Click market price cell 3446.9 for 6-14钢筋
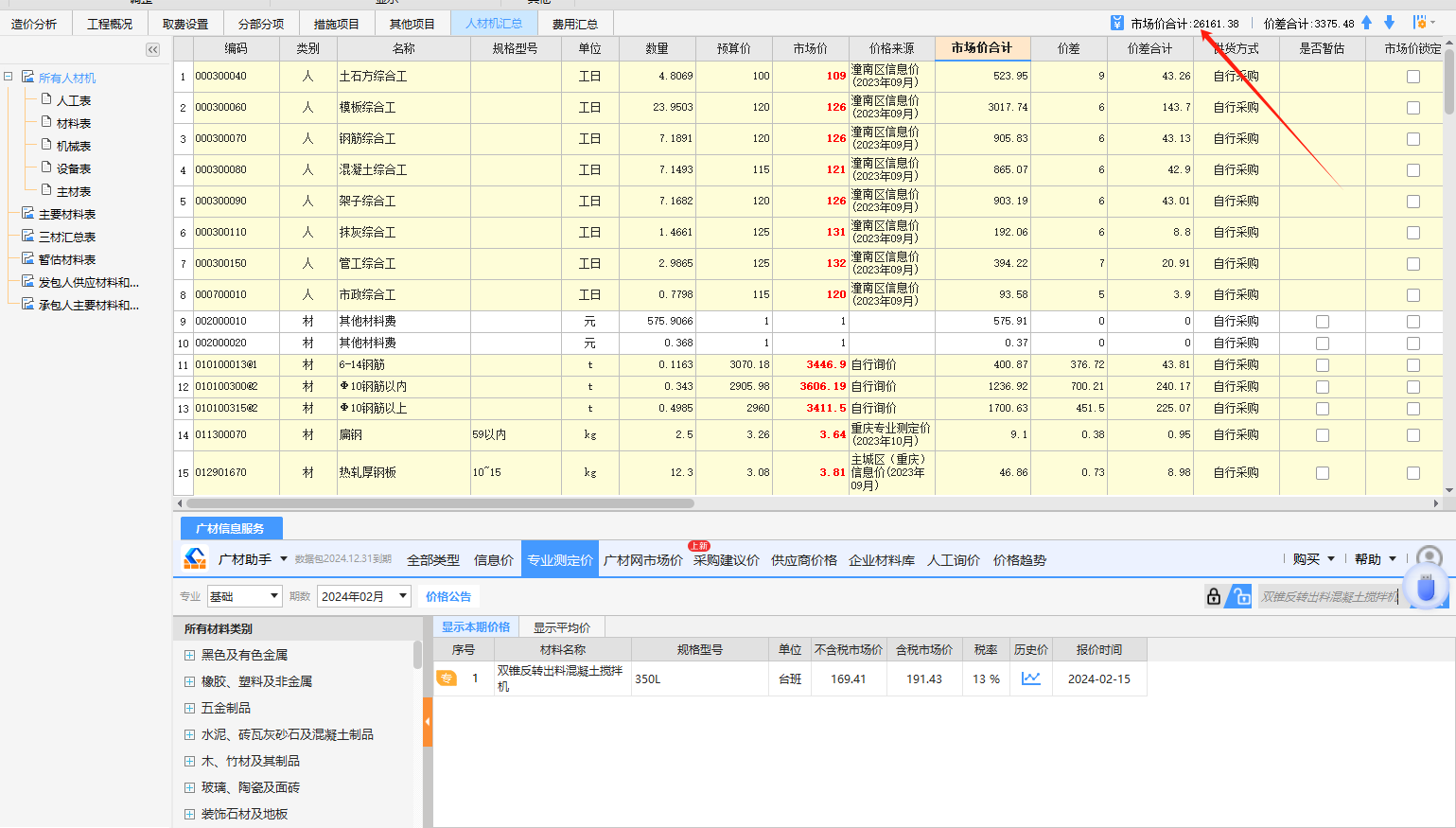 pos(811,364)
